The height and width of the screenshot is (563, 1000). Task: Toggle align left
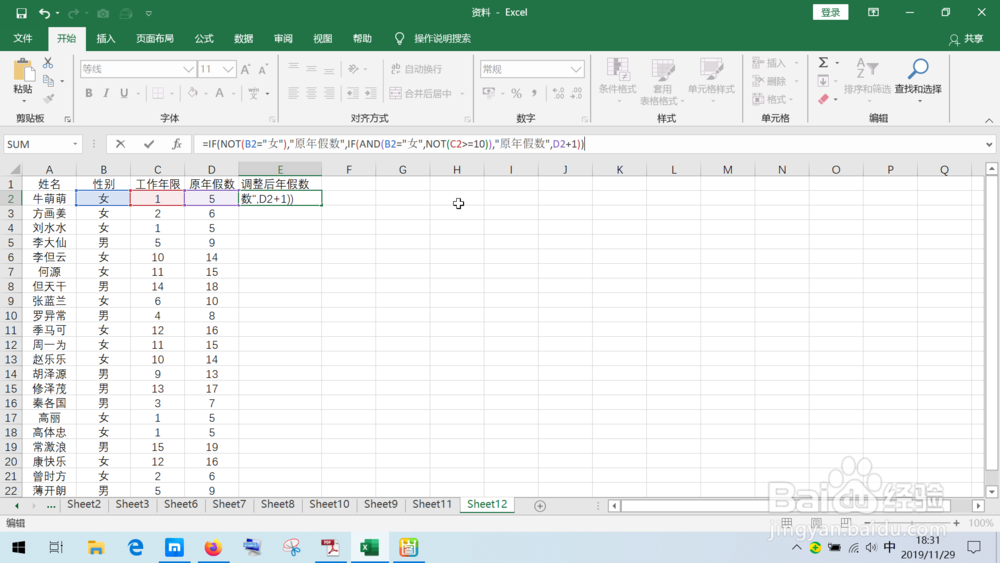click(x=293, y=93)
